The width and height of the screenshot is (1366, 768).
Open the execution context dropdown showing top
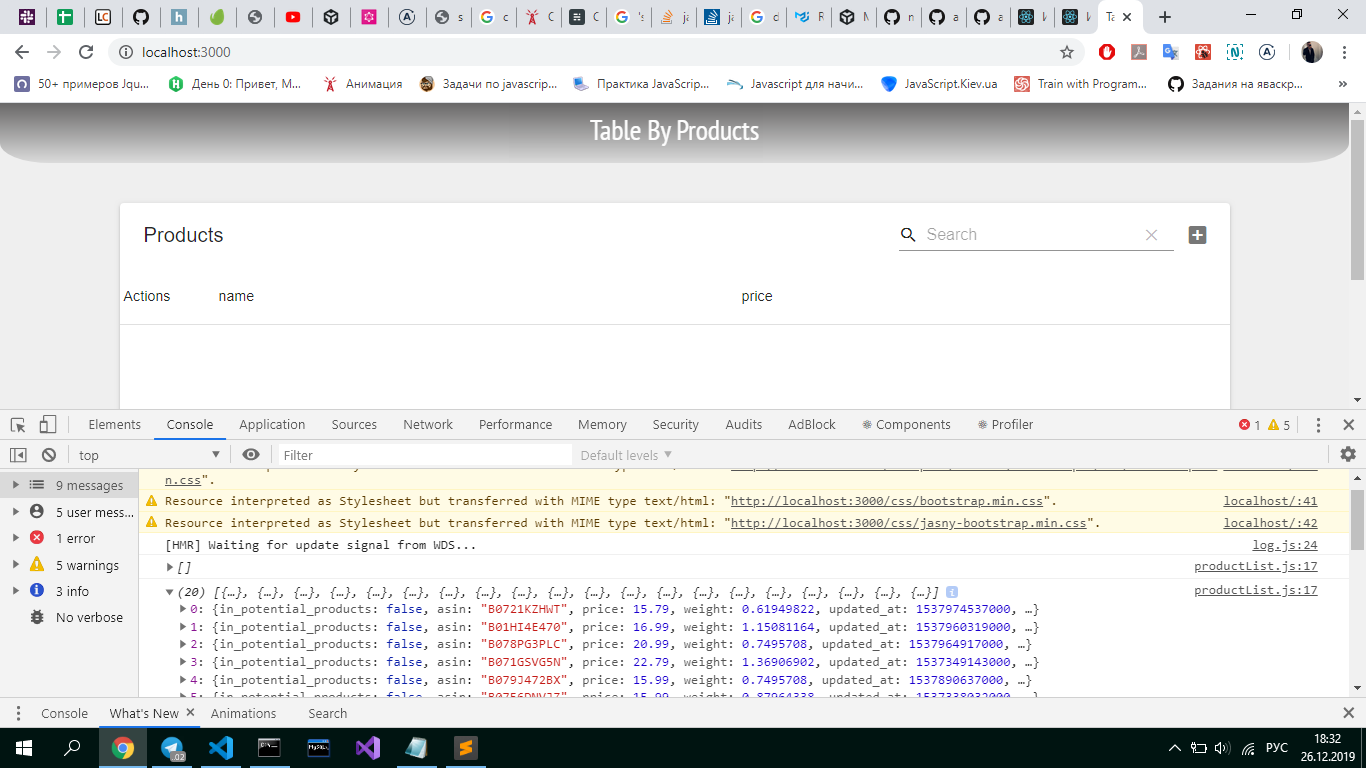[149, 455]
